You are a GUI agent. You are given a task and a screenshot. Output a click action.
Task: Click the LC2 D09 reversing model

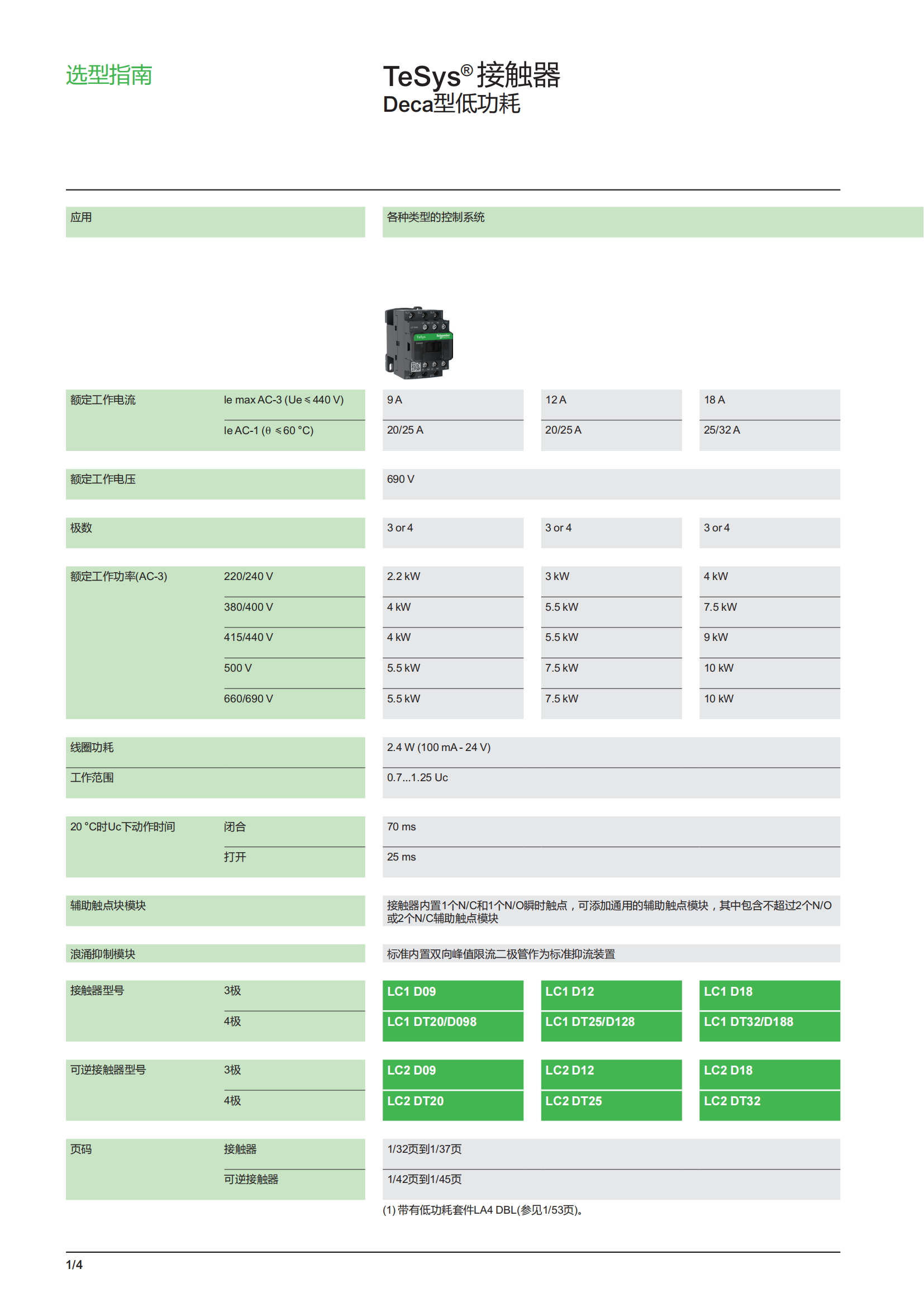[453, 1074]
